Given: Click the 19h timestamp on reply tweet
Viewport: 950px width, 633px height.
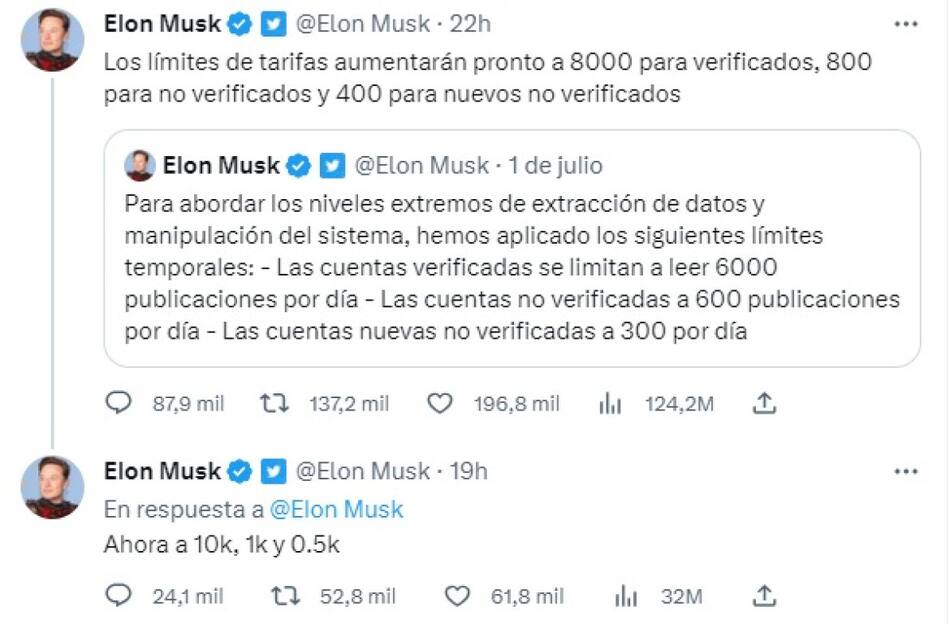Looking at the screenshot, I should [x=466, y=470].
